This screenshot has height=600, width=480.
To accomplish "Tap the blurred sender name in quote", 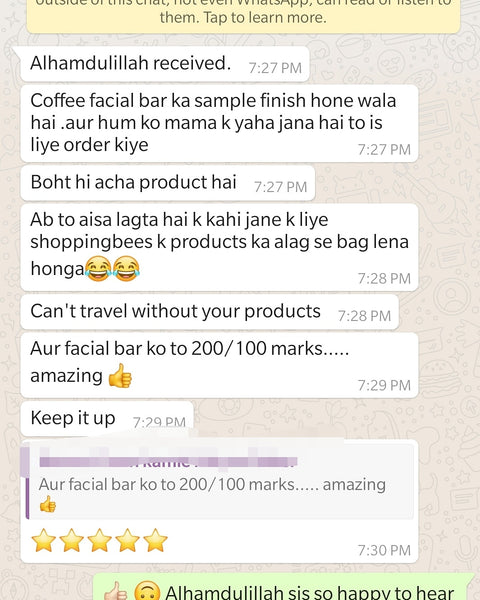I will (x=168, y=461).
